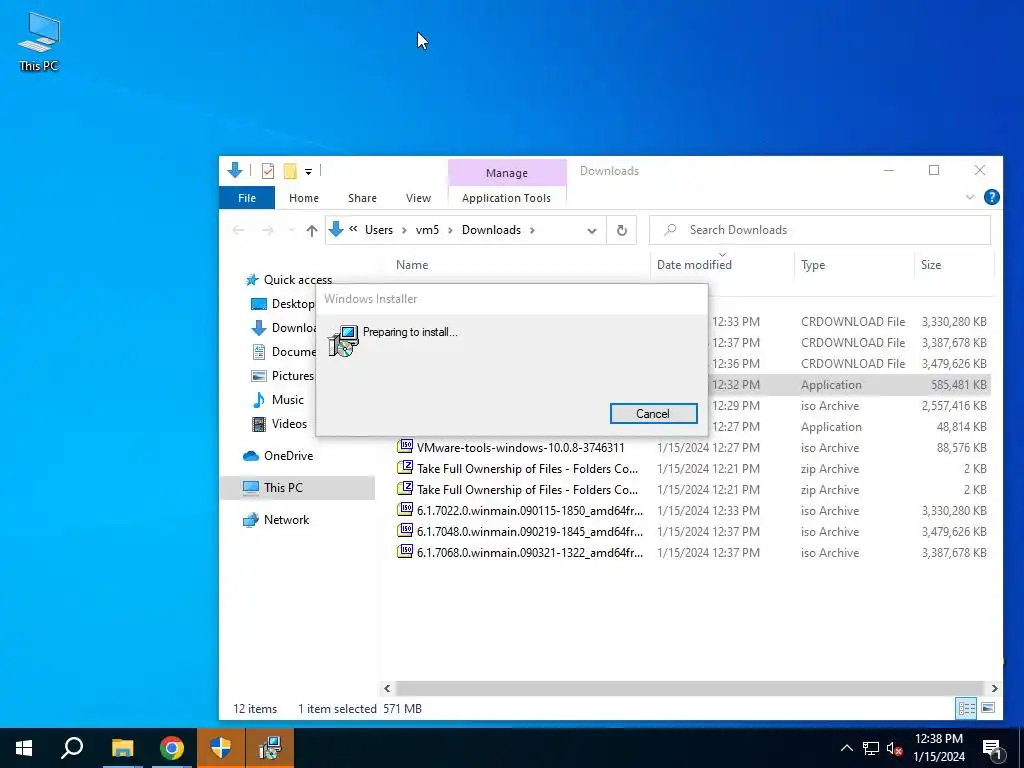Image resolution: width=1024 pixels, height=768 pixels.
Task: Switch to the Home ribbon tab
Action: coord(304,198)
